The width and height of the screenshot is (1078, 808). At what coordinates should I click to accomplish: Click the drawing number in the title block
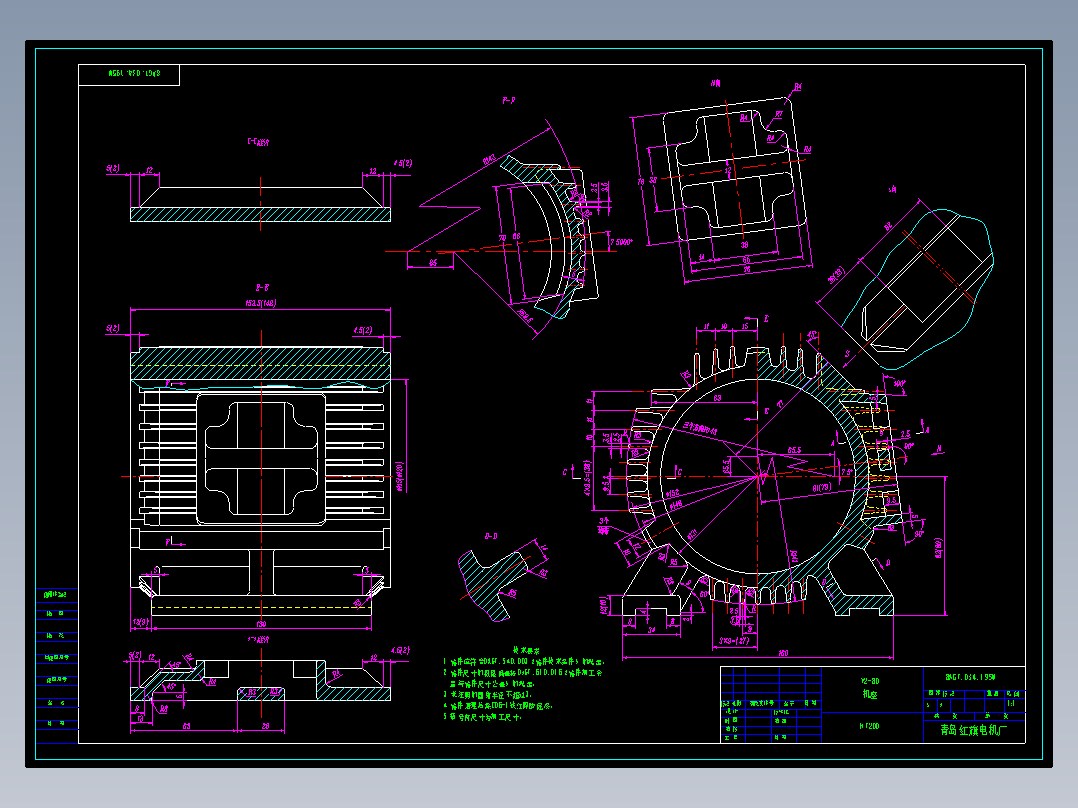970,677
